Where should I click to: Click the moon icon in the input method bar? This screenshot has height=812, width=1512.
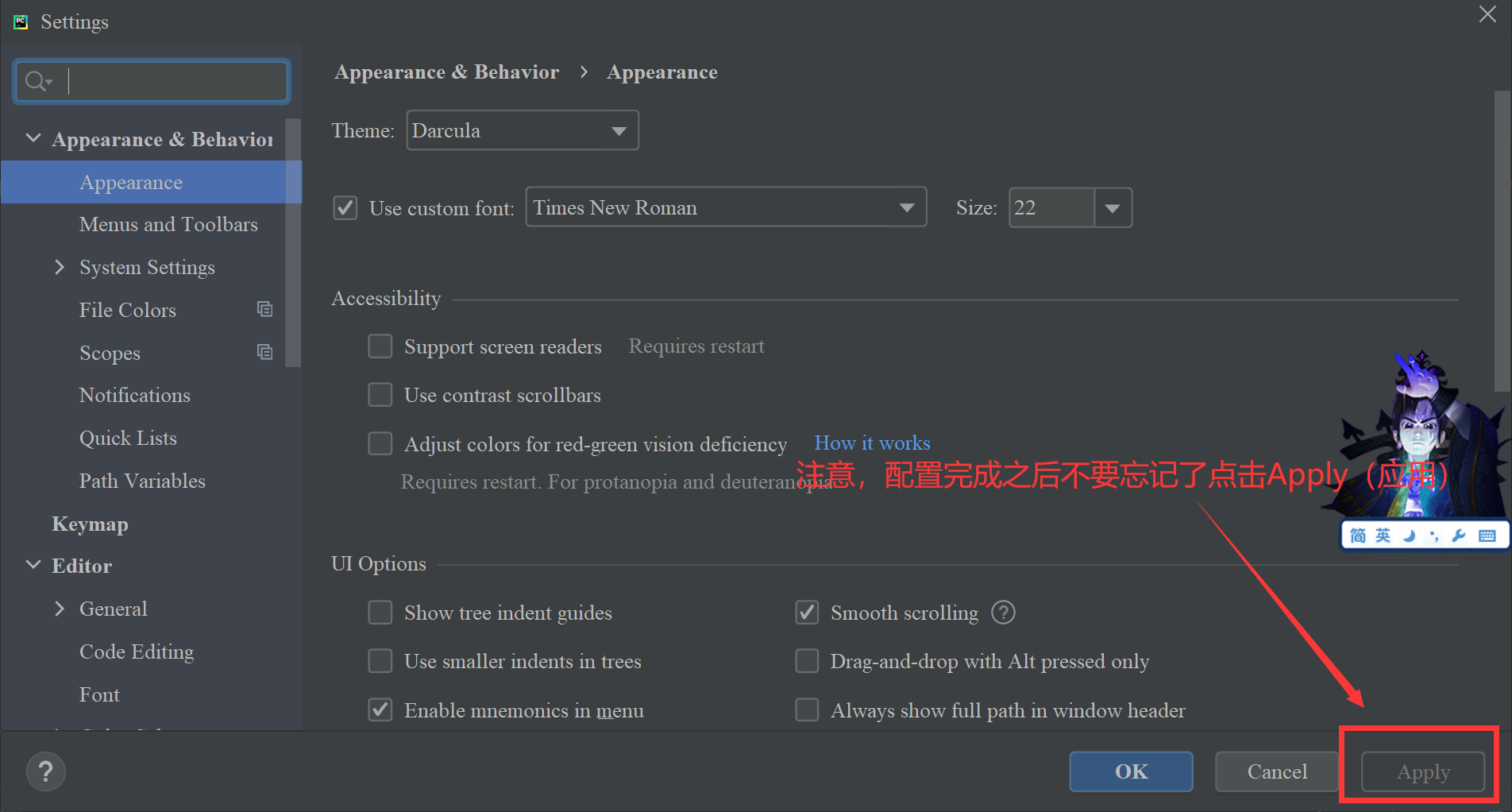[1409, 535]
